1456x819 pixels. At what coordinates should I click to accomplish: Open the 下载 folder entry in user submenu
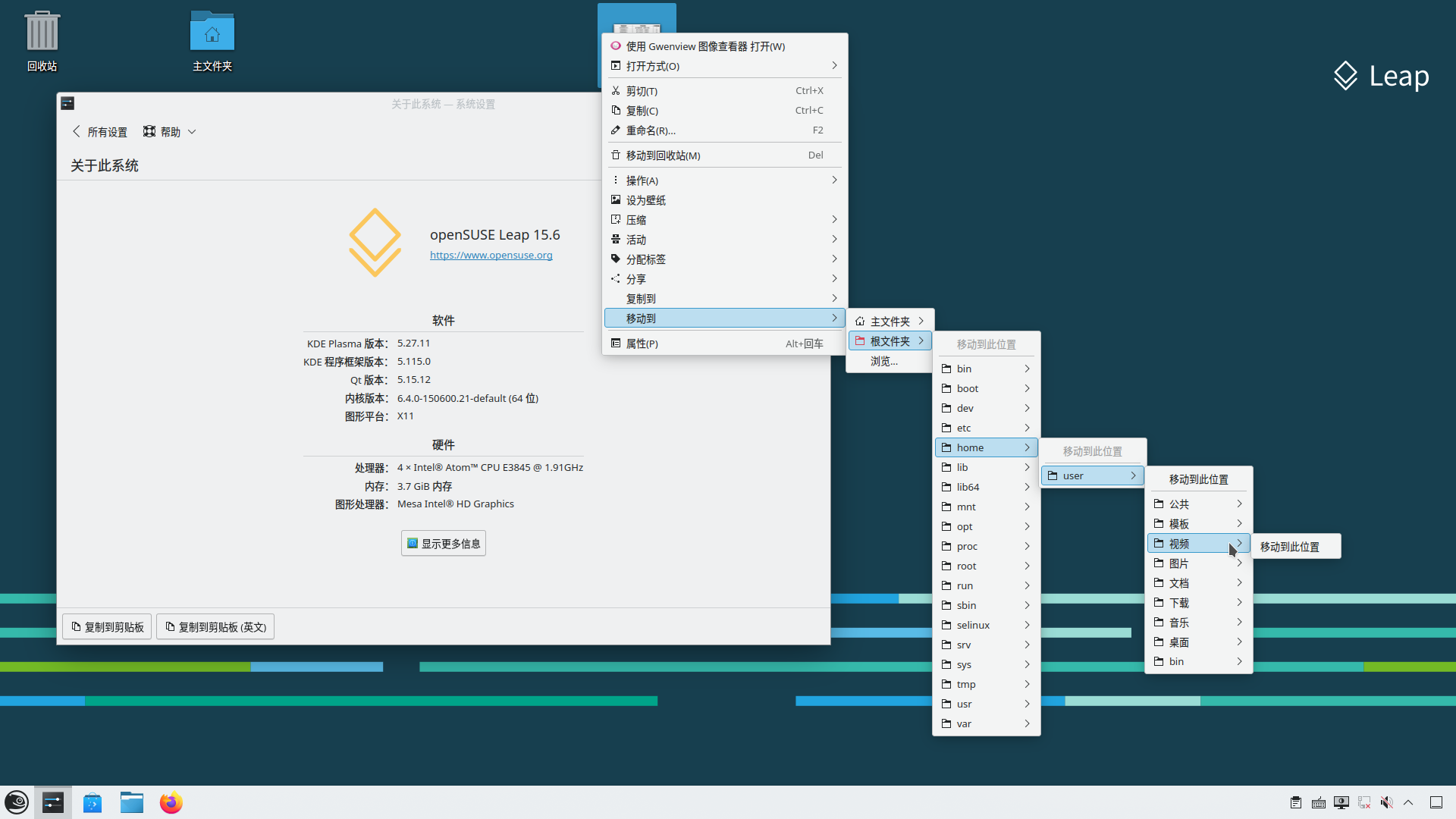click(1199, 603)
